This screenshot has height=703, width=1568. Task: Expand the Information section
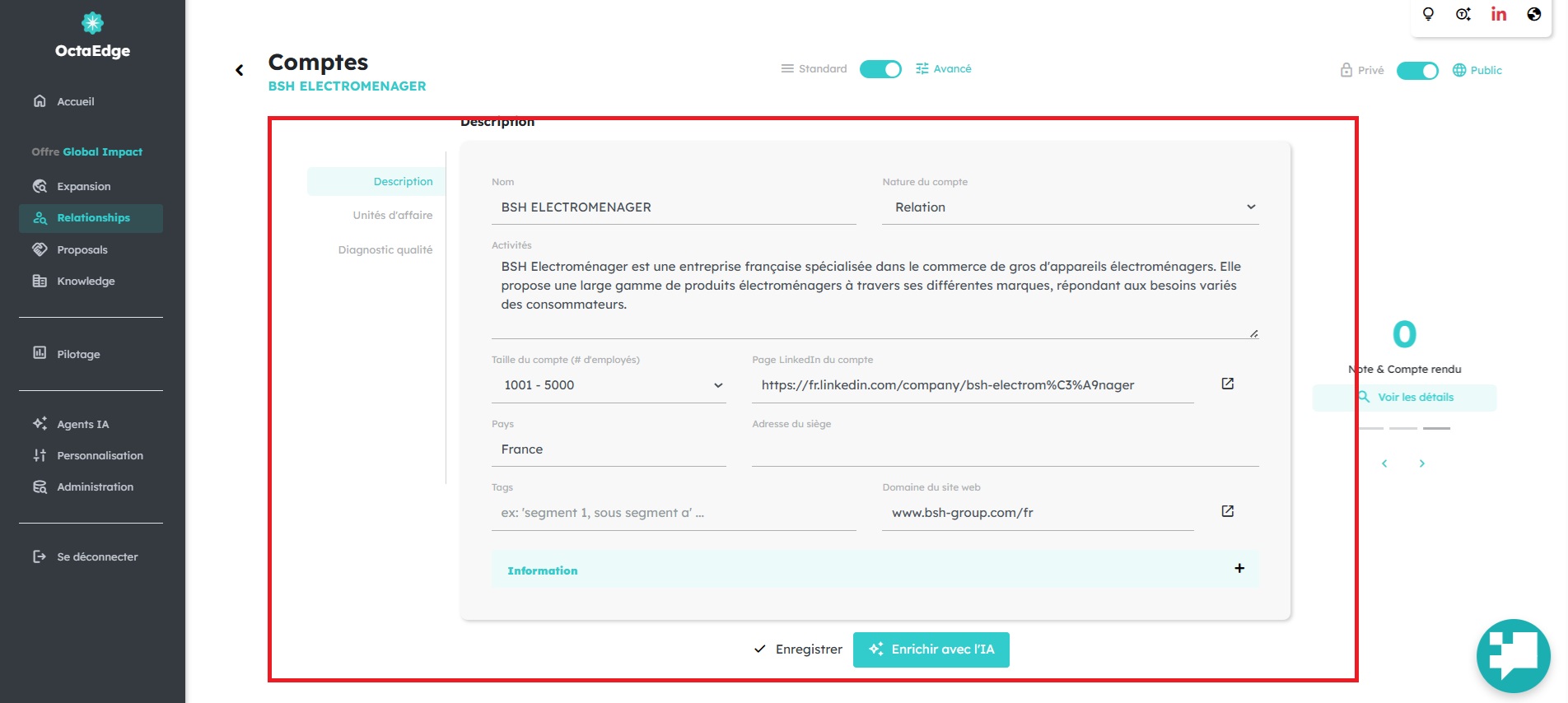[x=875, y=569]
